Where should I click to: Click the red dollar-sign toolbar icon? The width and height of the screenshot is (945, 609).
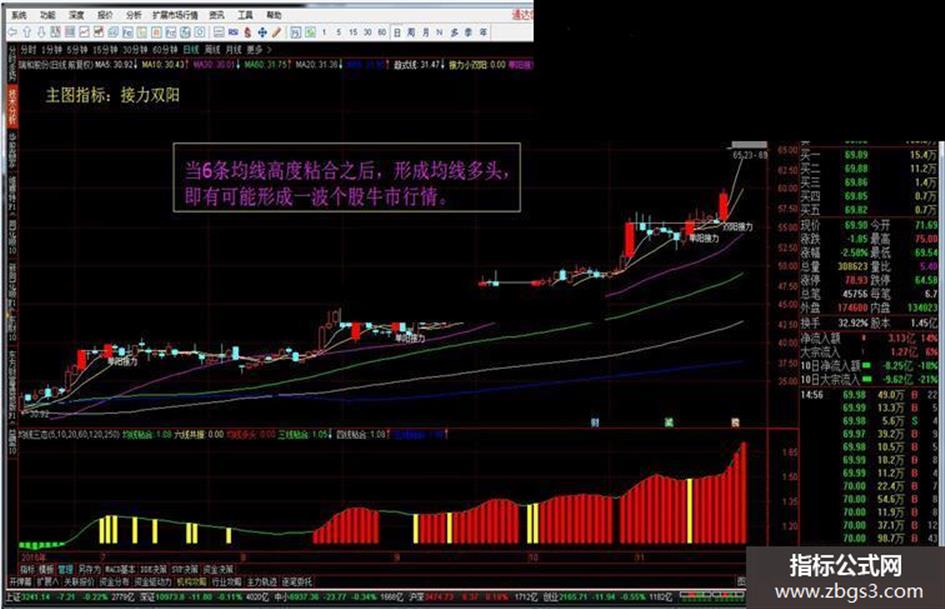point(247,33)
